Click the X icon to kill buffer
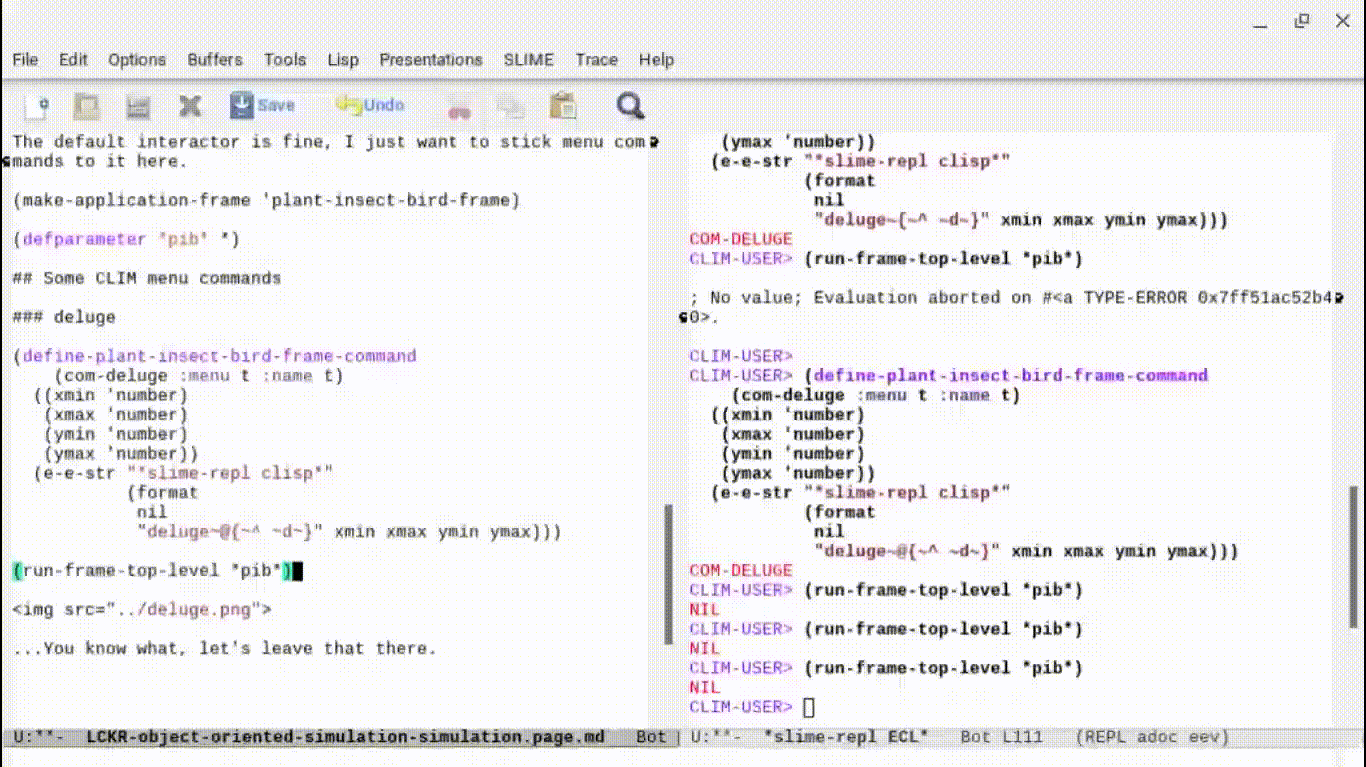 pos(190,106)
